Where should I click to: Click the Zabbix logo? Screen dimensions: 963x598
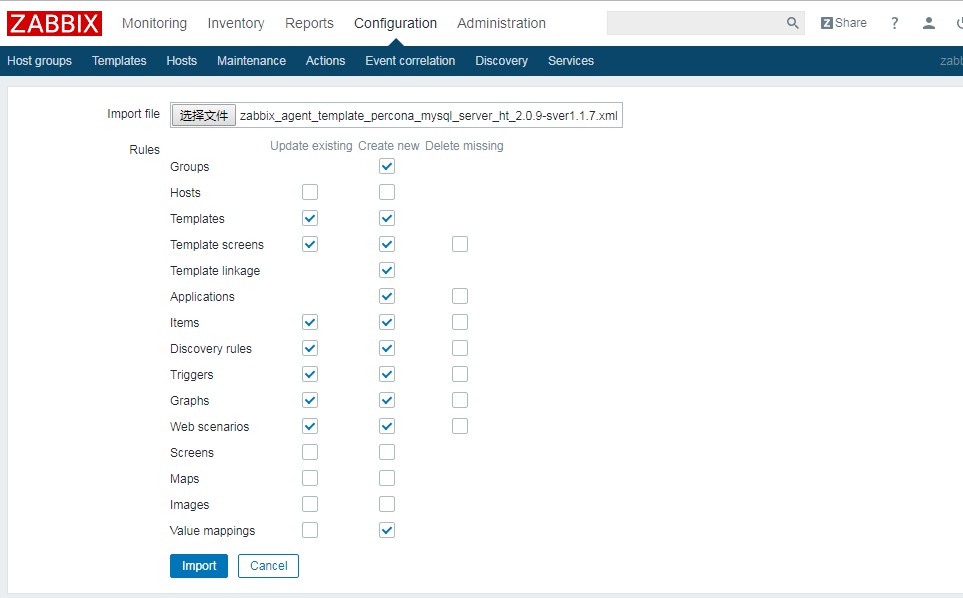click(x=55, y=23)
